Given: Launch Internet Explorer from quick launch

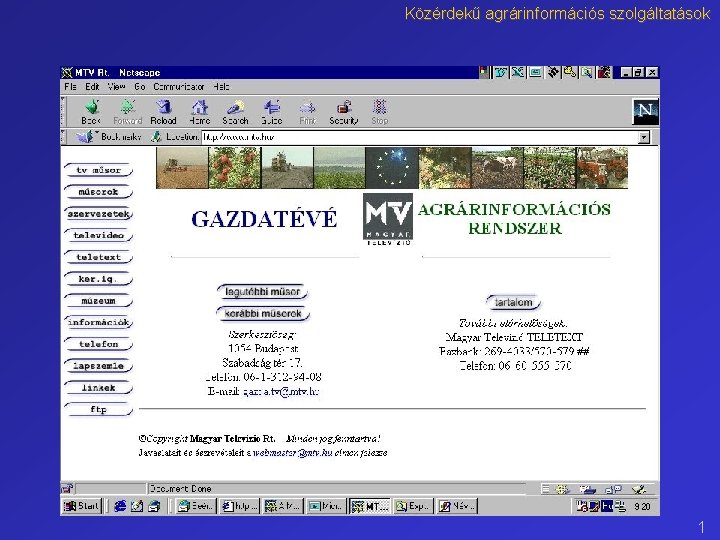Looking at the screenshot, I should (120, 506).
